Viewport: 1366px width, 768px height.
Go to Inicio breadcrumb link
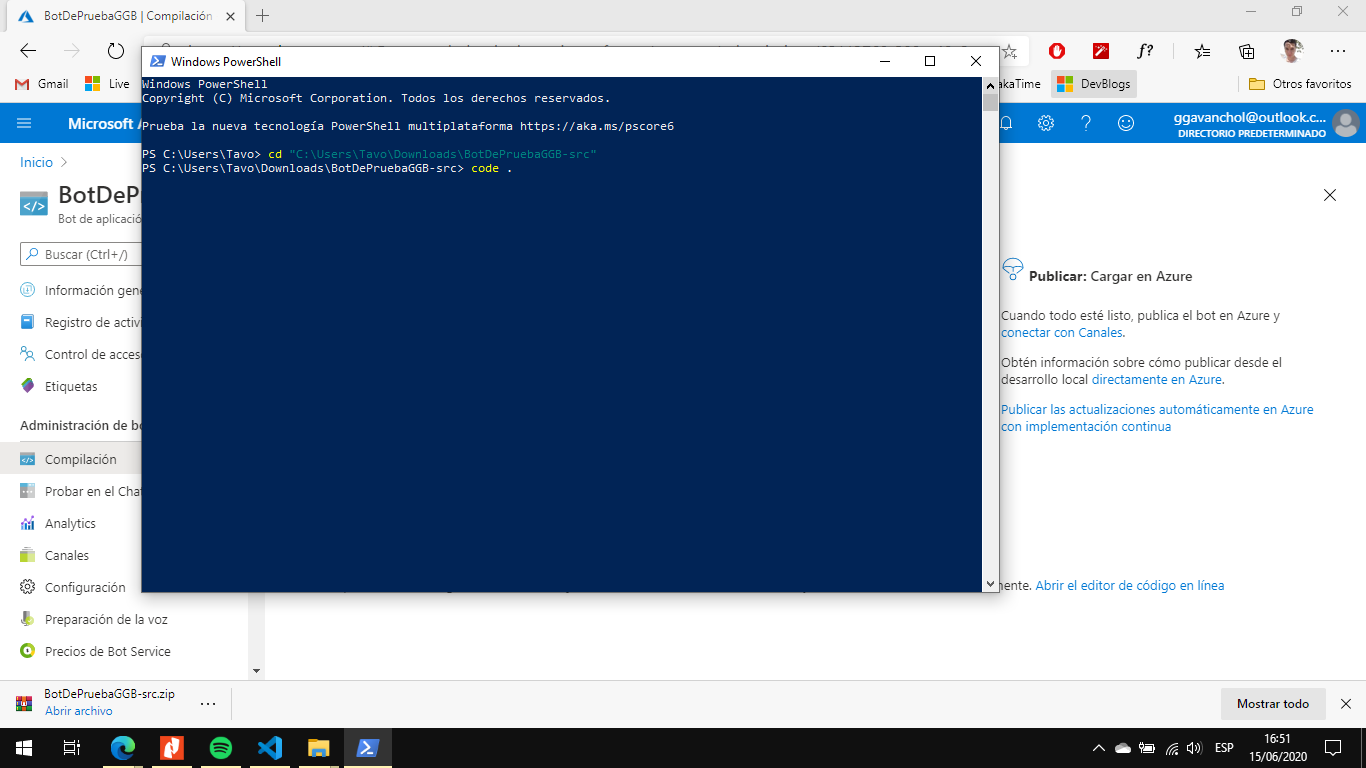tap(36, 162)
